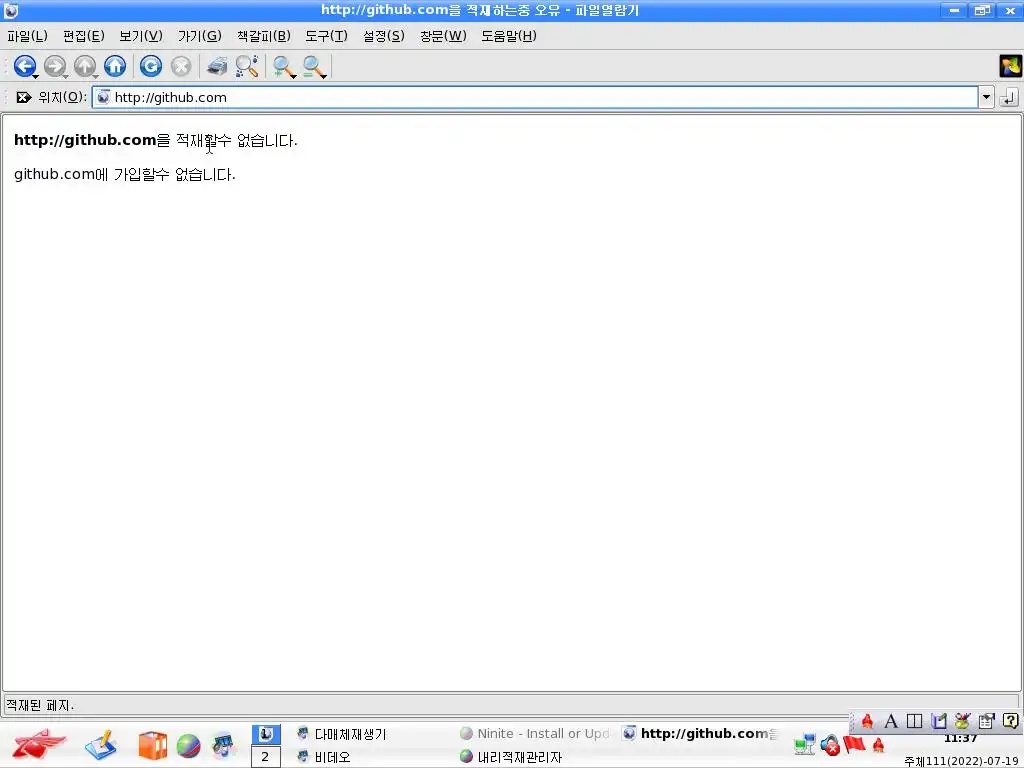1024x768 pixels.
Task: Click the greyed Up arrow button
Action: (x=84, y=65)
